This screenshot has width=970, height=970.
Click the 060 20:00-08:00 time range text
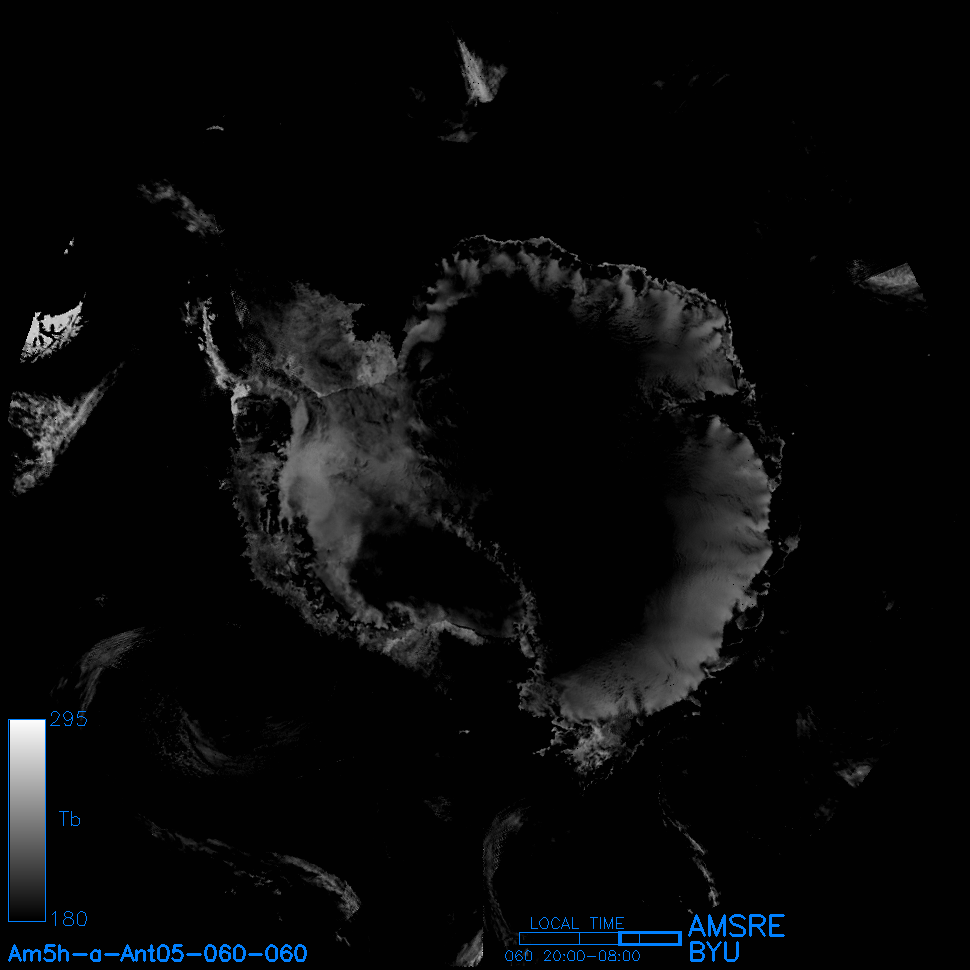point(572,956)
